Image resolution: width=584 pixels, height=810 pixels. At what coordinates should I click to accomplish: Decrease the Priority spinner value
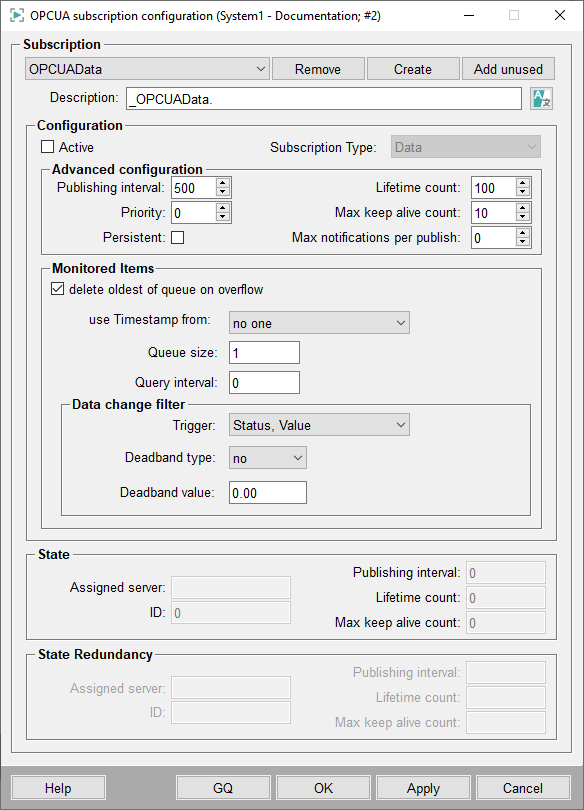pyautogui.click(x=223, y=217)
